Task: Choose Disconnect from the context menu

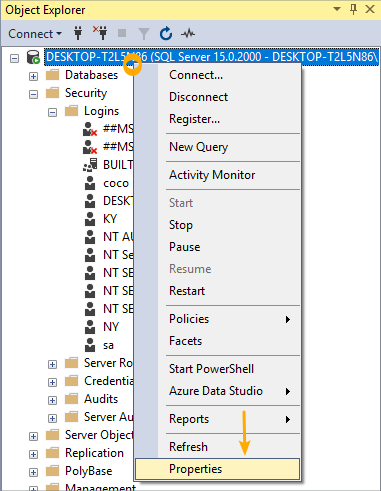Action: pyautogui.click(x=217, y=97)
